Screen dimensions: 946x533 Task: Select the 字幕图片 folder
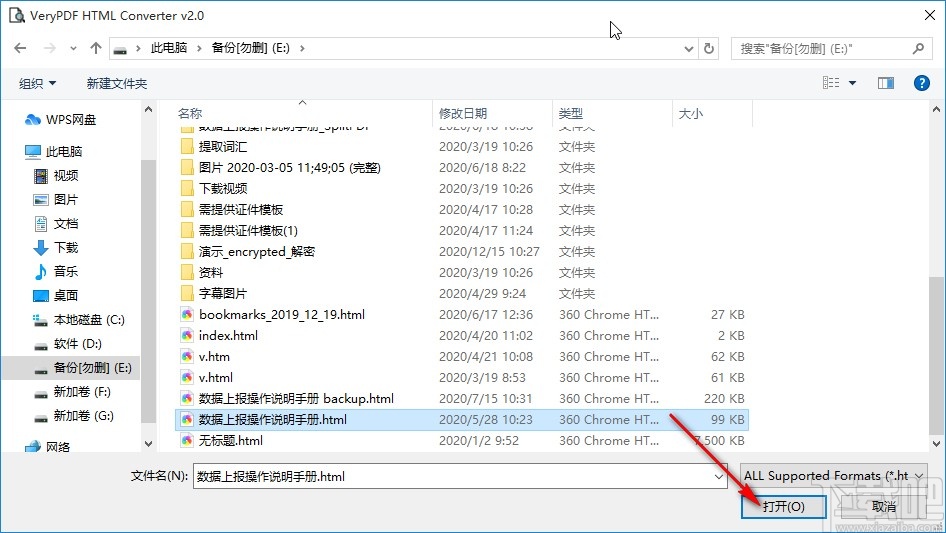(x=223, y=293)
